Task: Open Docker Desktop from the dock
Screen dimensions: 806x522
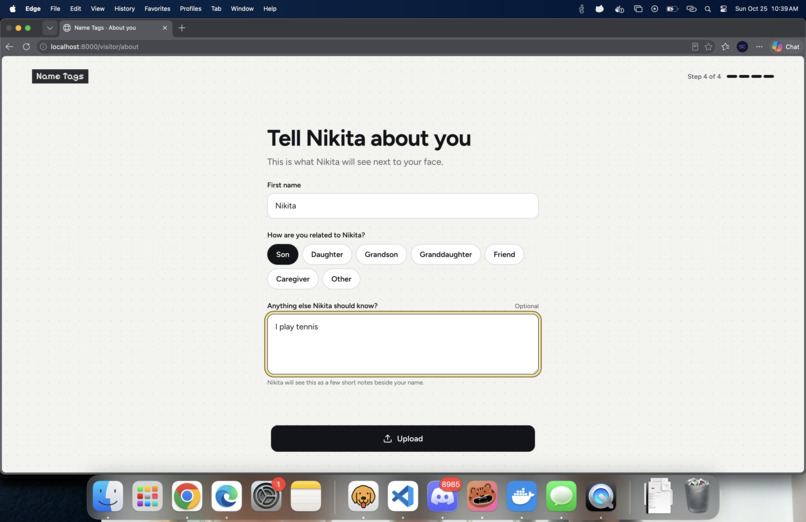Action: (522, 496)
